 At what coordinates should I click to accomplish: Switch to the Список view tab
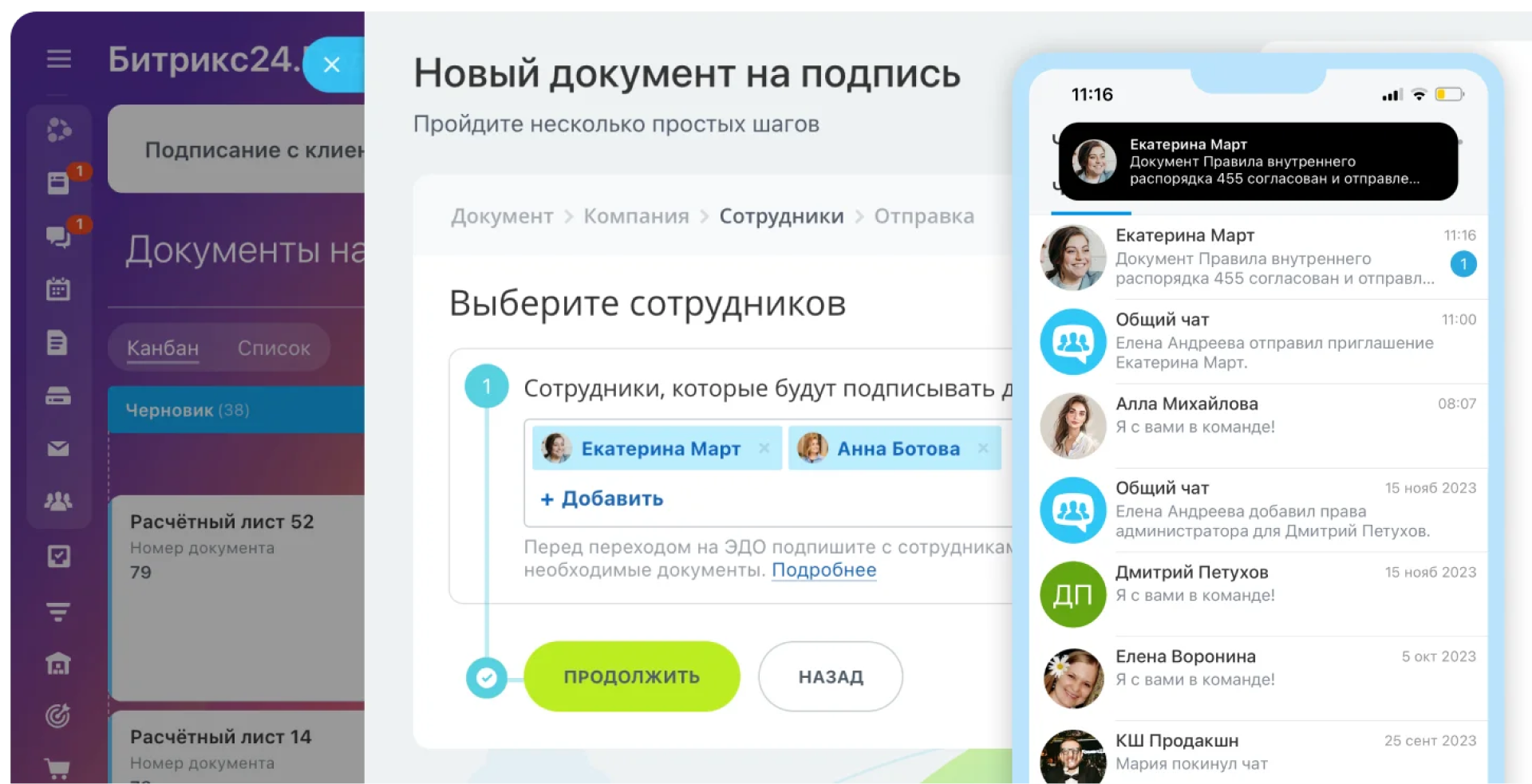click(274, 349)
